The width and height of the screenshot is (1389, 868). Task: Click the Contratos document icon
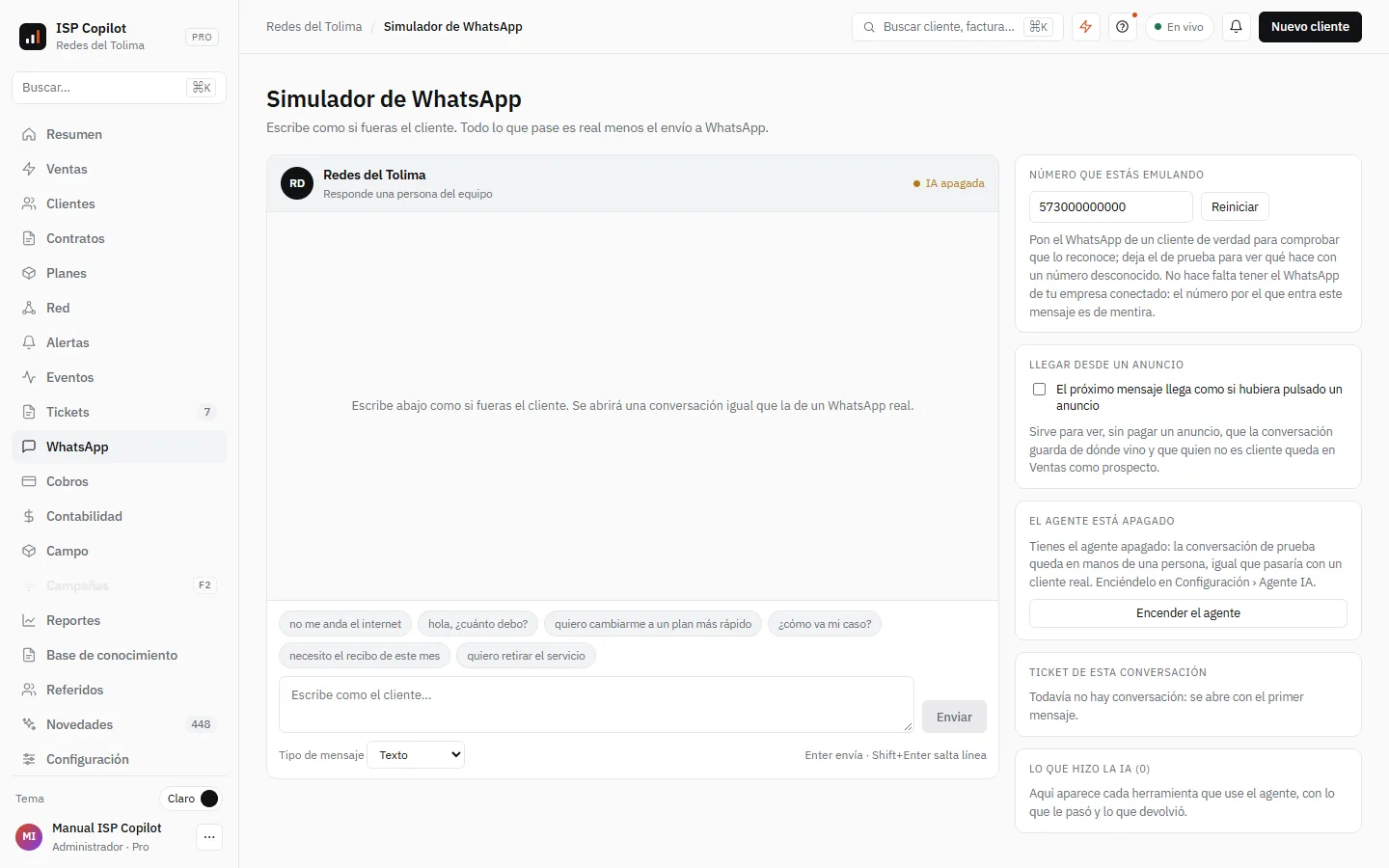pyautogui.click(x=29, y=238)
